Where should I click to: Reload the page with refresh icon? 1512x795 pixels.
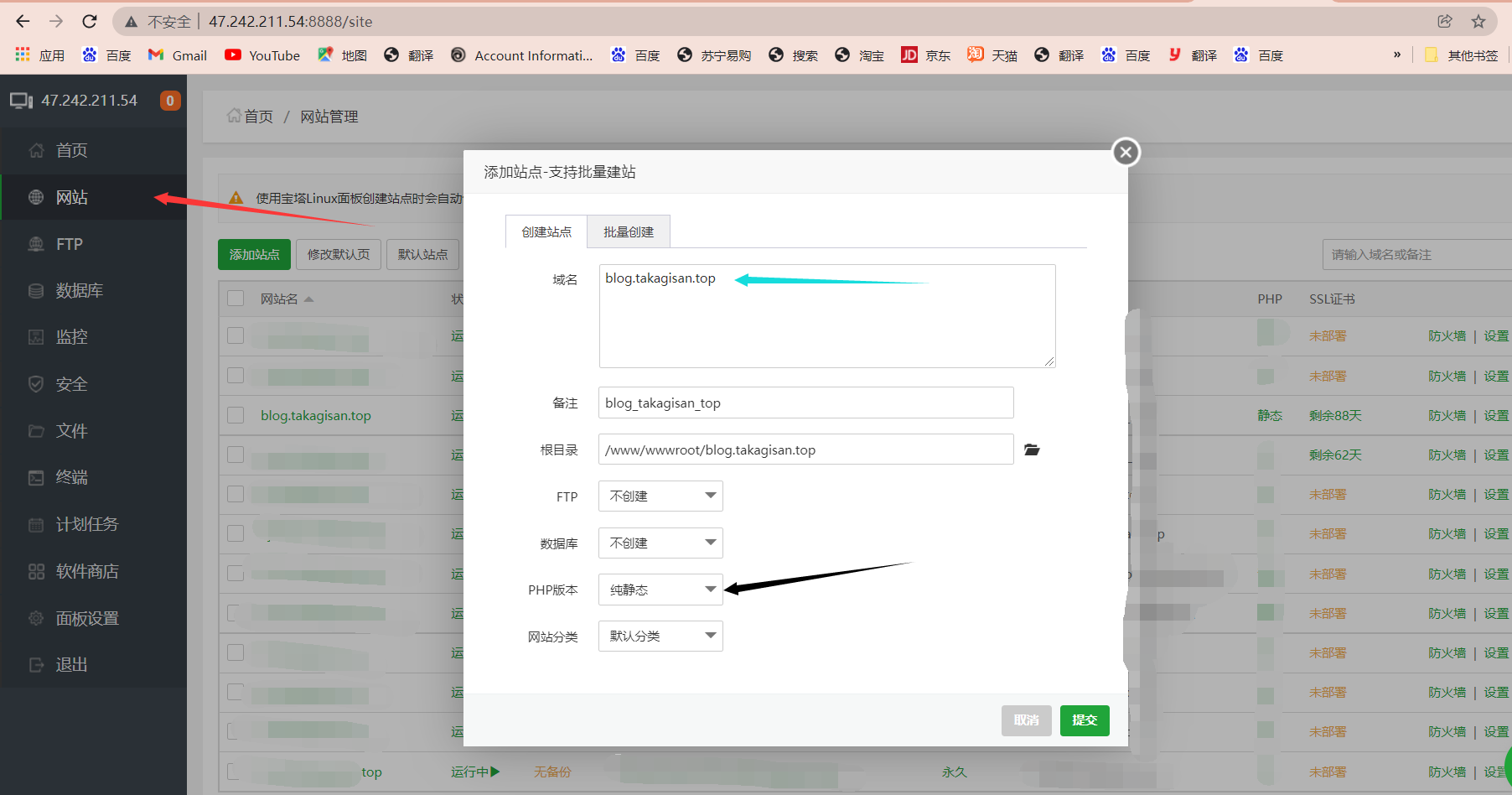click(x=90, y=21)
